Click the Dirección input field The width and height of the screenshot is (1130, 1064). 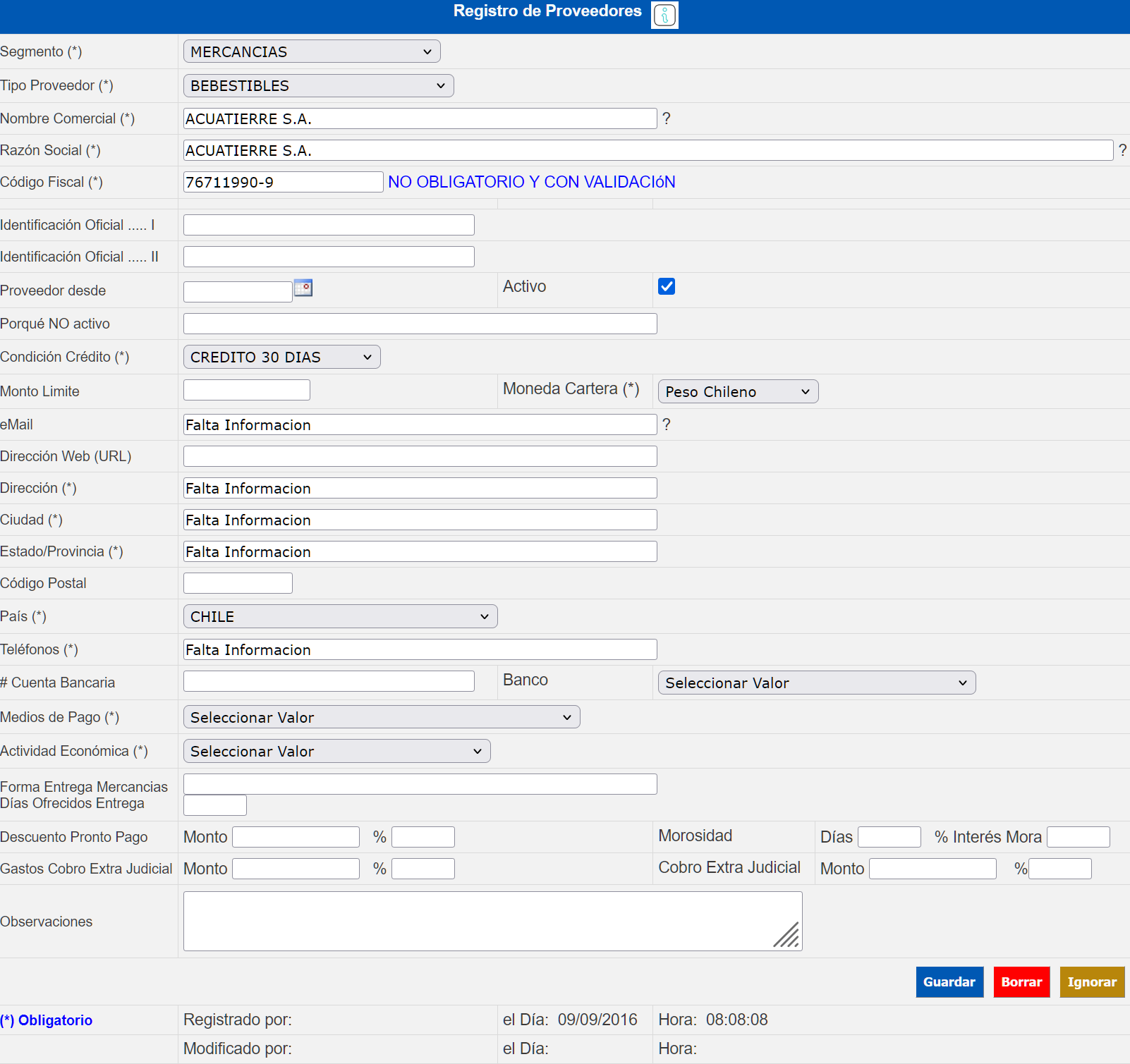click(x=420, y=488)
